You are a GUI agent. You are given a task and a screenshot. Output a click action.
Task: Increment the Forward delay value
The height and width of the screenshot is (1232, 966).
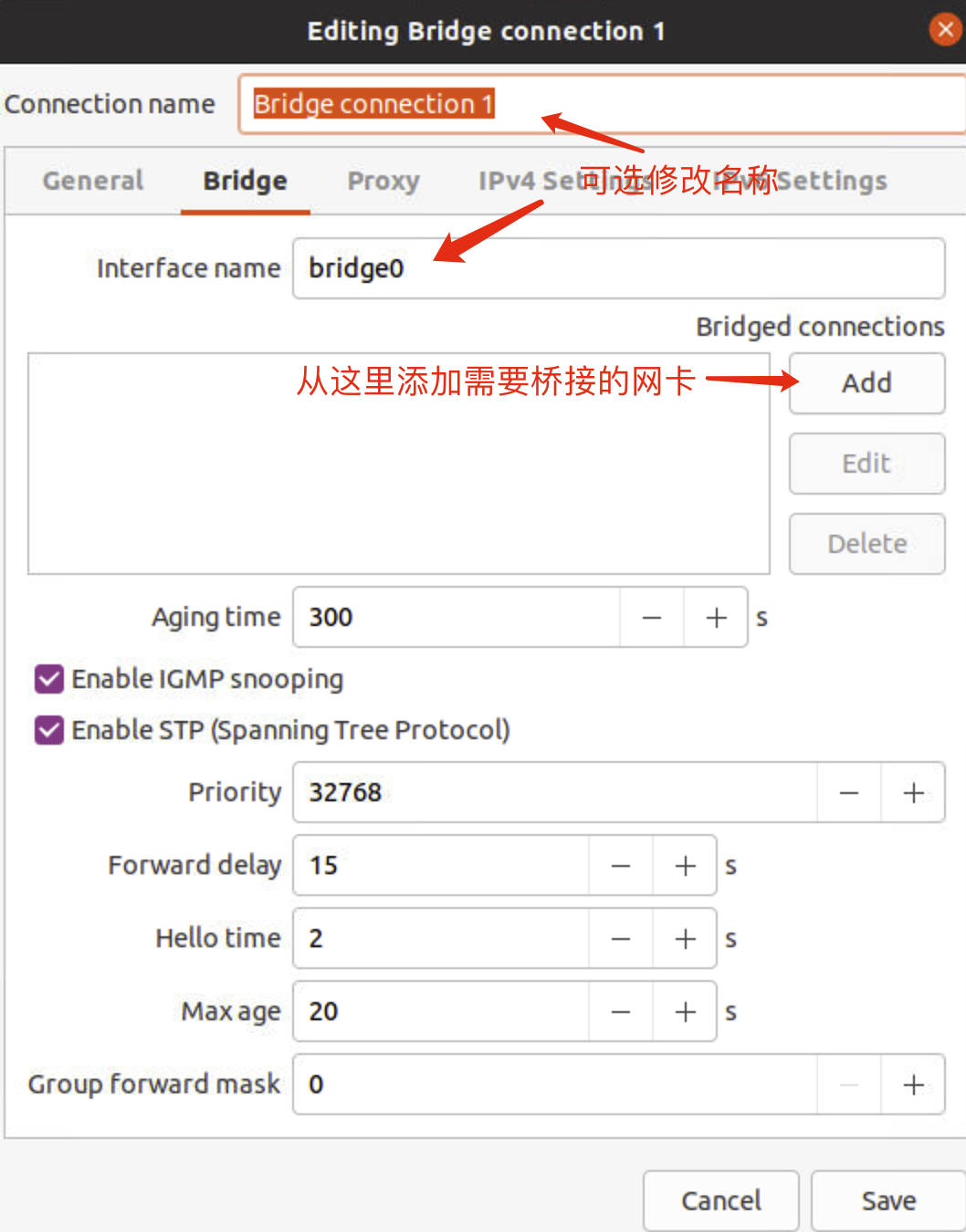point(685,866)
